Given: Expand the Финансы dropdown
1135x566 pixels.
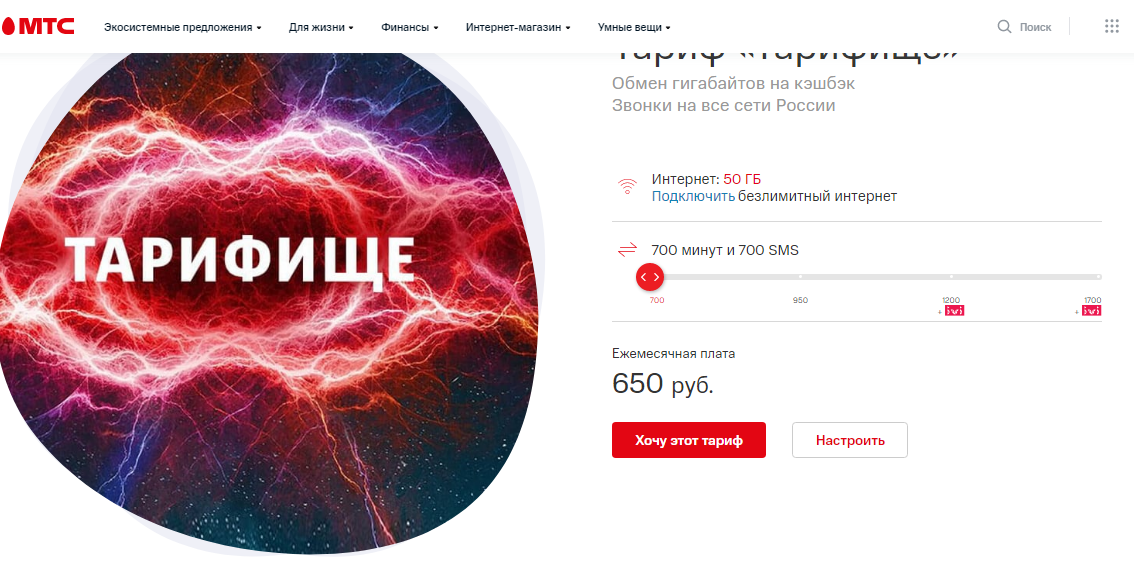Looking at the screenshot, I should (x=409, y=27).
